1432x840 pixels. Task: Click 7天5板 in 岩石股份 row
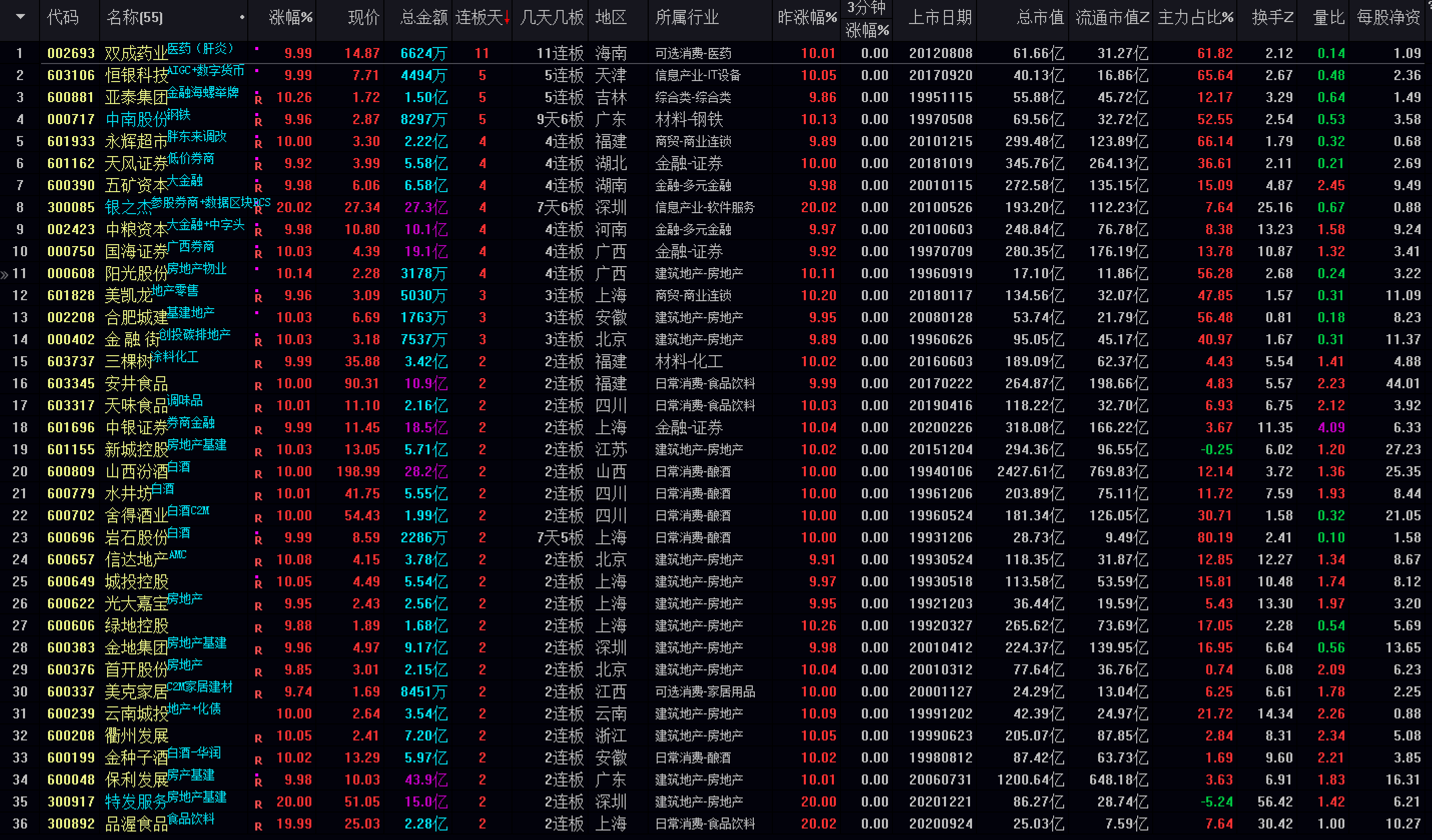[x=560, y=538]
